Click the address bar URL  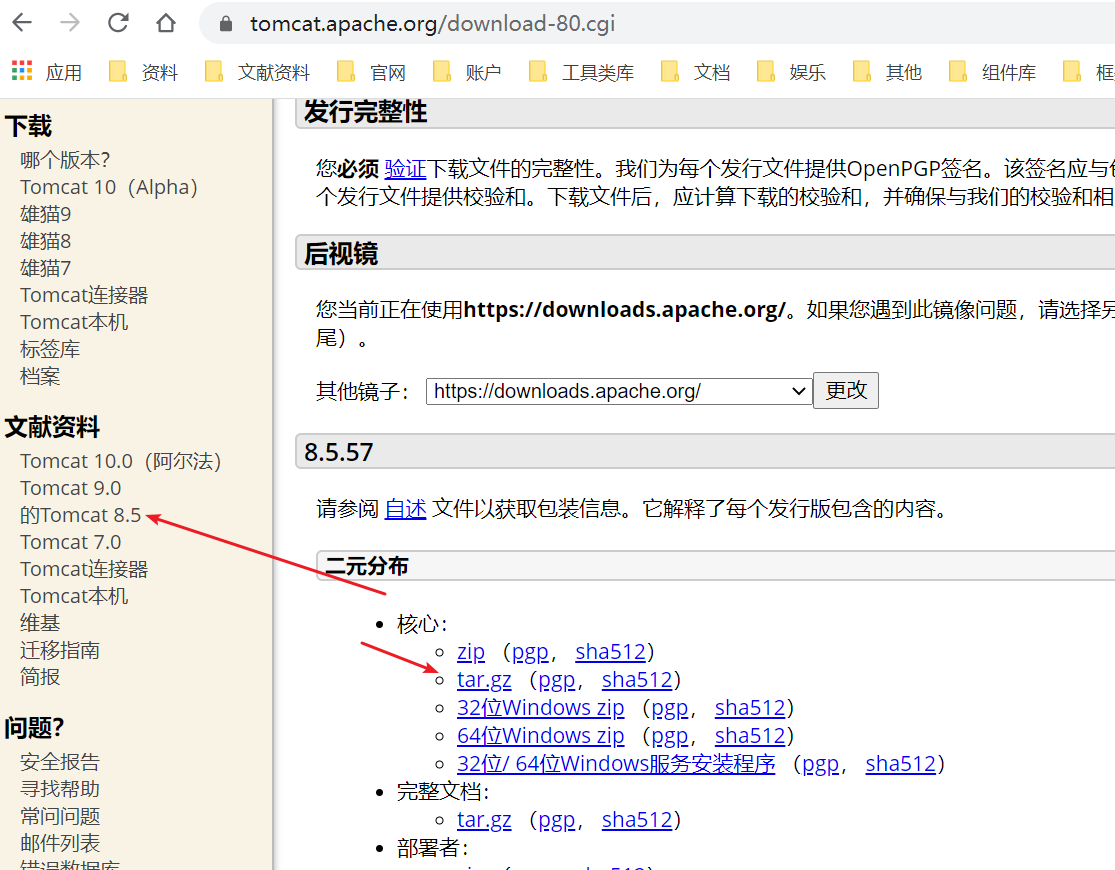tap(432, 23)
